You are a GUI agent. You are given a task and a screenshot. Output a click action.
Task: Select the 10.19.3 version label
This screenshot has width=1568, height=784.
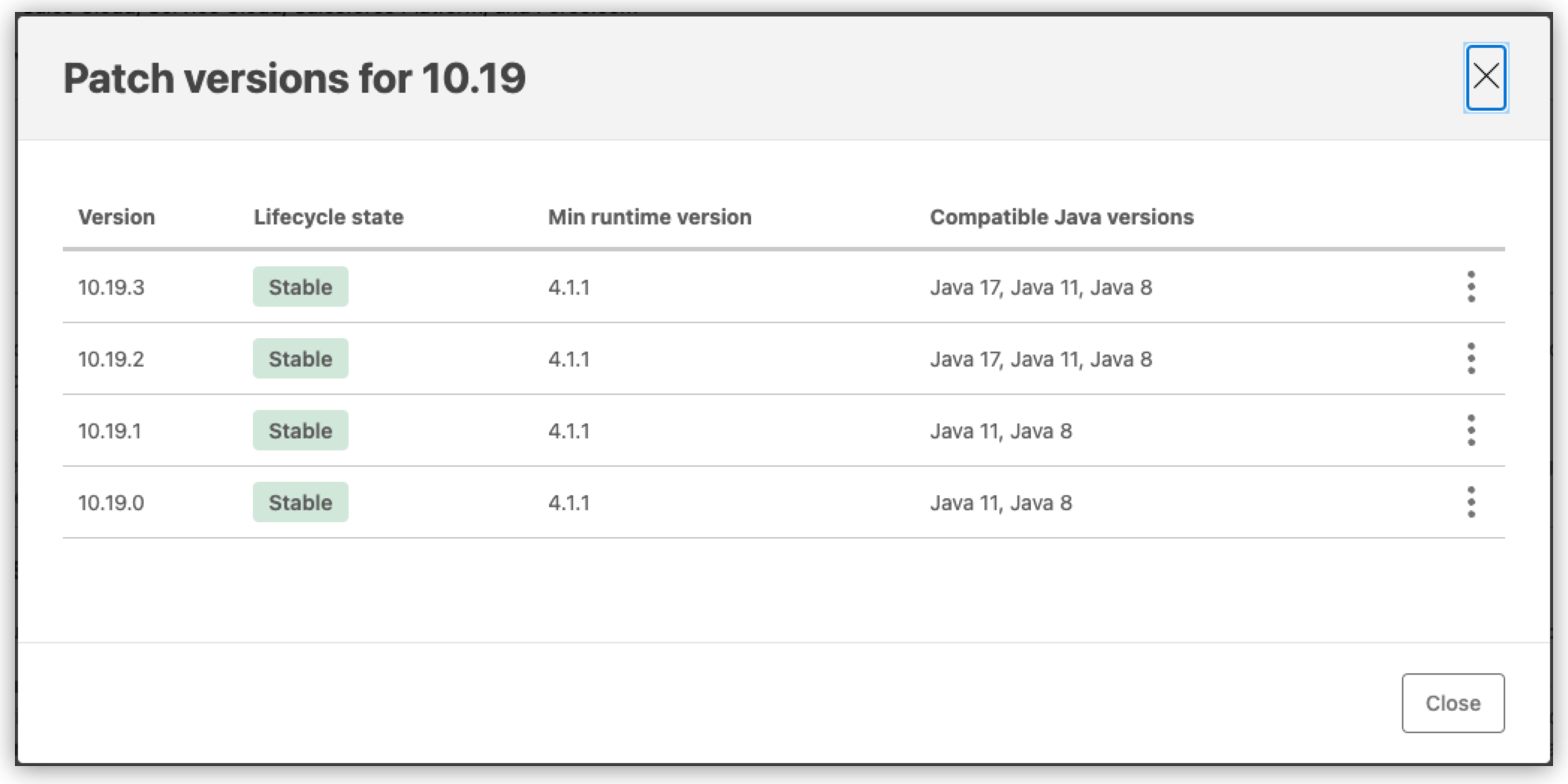[x=112, y=287]
